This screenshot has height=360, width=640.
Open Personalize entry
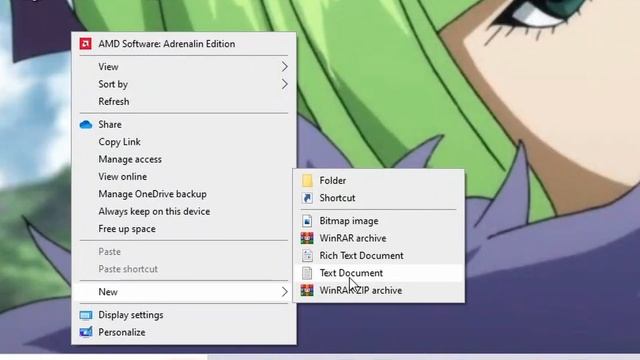[184, 332]
